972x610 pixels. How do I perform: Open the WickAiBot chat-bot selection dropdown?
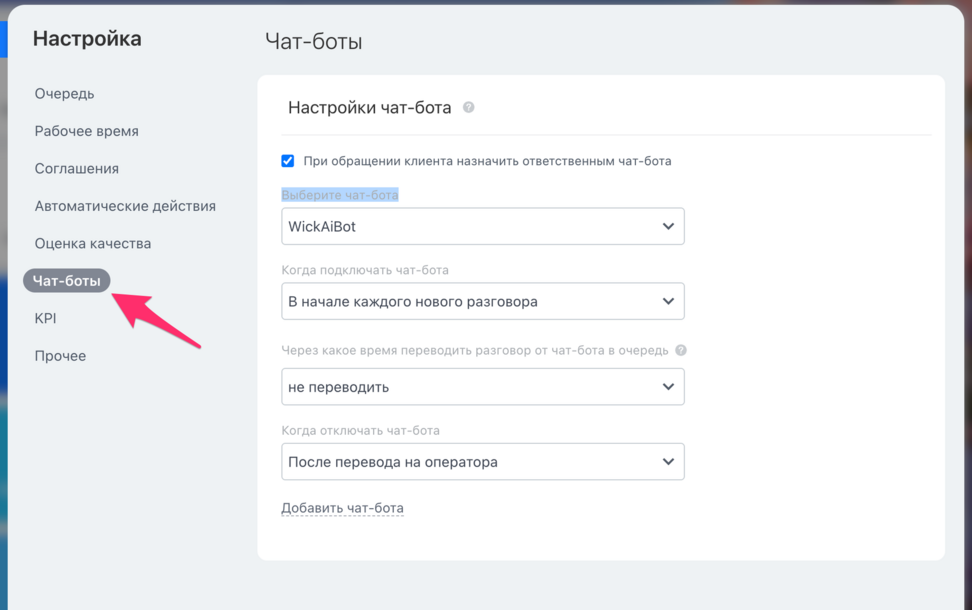[x=483, y=226]
